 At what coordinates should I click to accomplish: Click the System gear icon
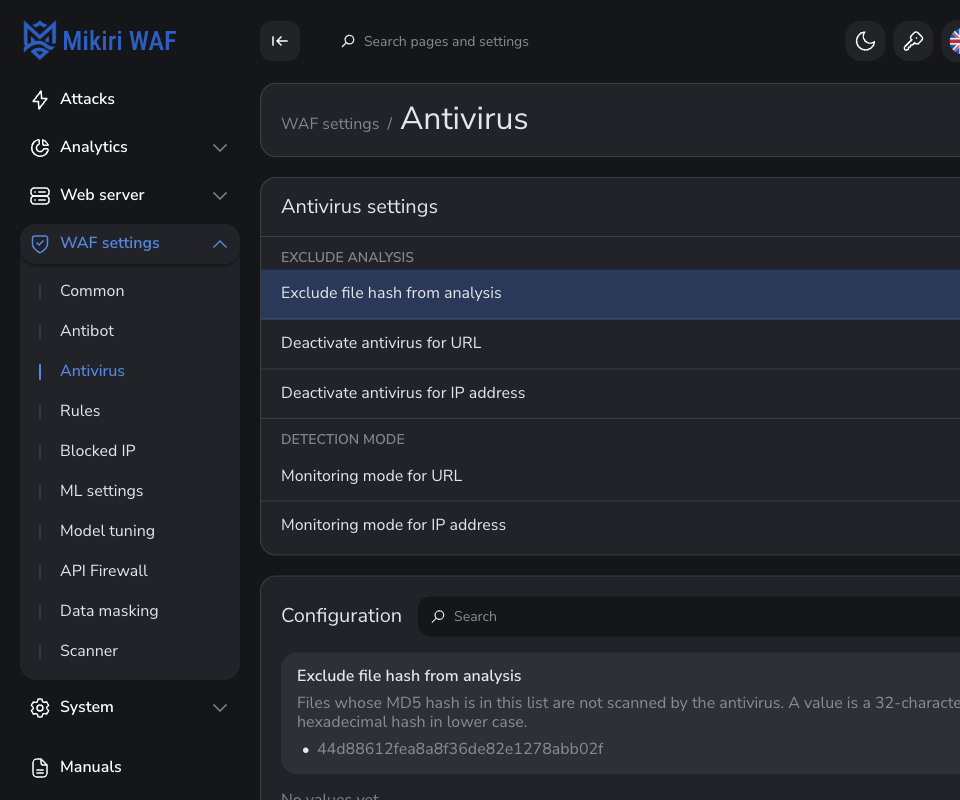tap(40, 708)
